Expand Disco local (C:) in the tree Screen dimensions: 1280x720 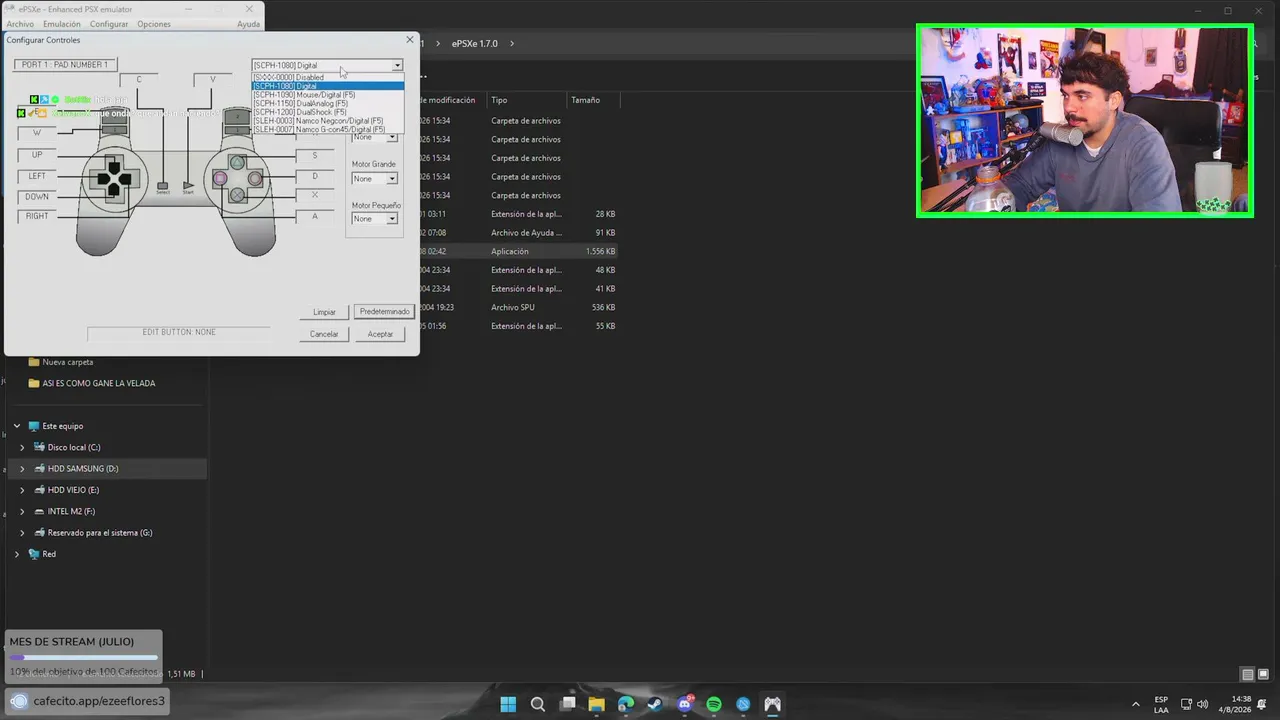point(22,447)
